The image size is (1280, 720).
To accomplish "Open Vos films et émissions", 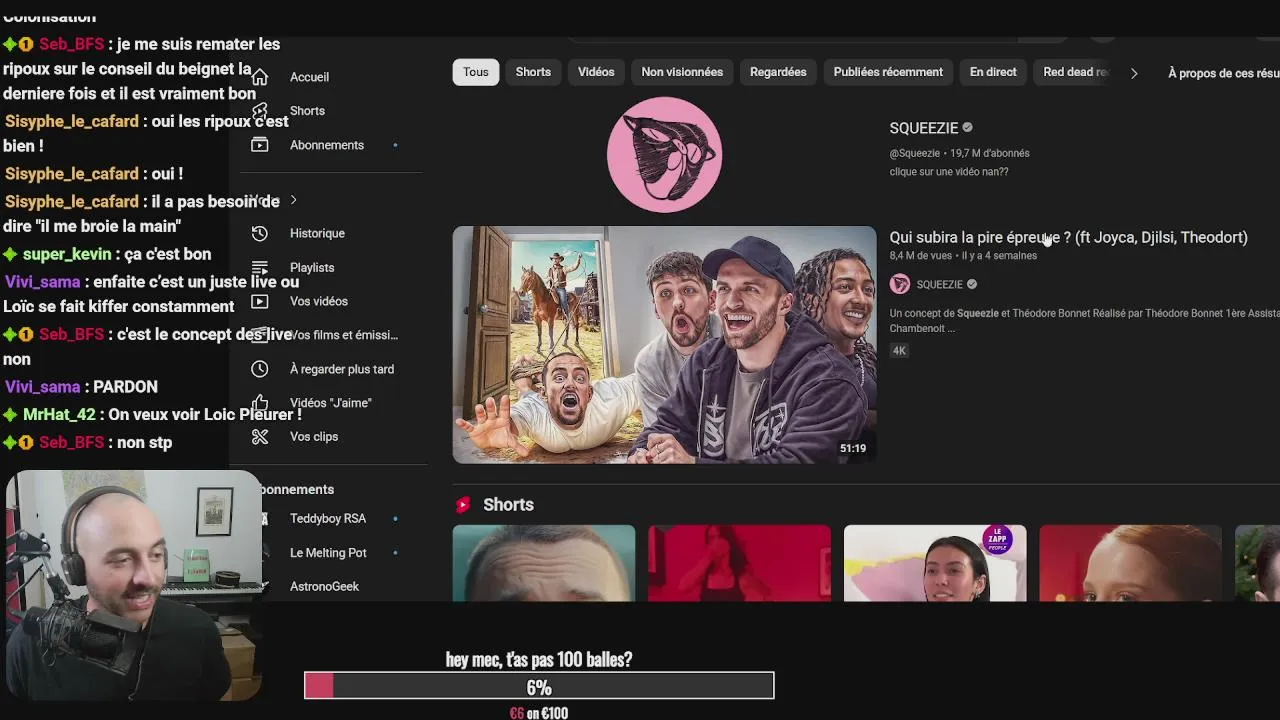I will [x=343, y=335].
